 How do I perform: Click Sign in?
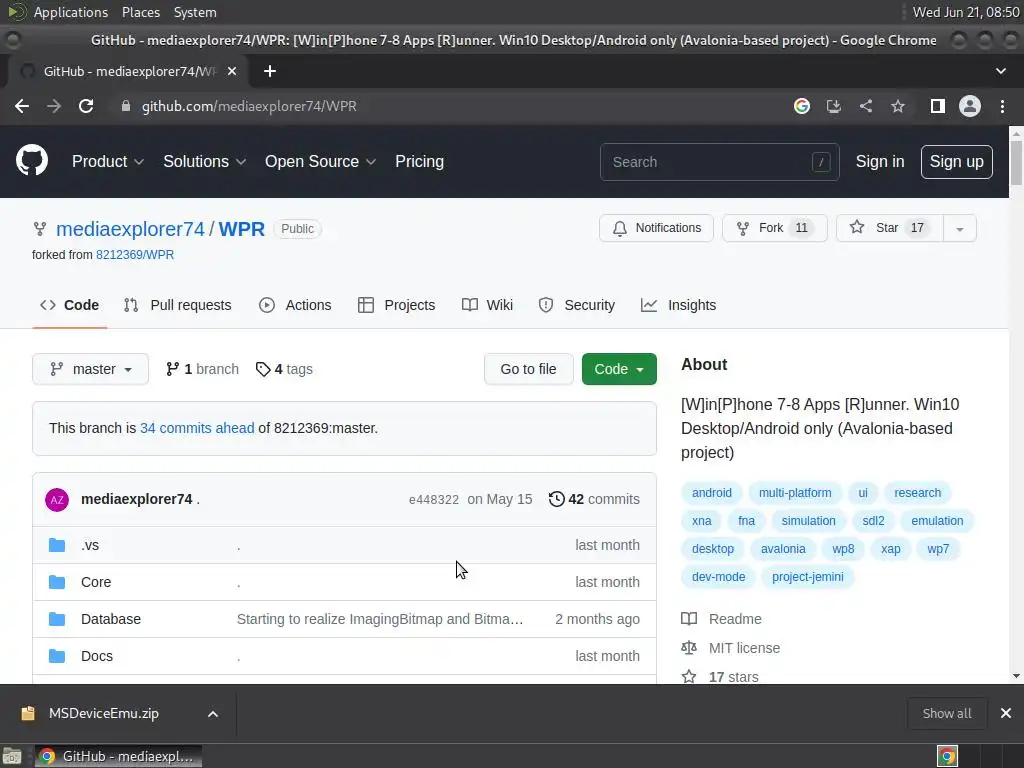click(880, 161)
